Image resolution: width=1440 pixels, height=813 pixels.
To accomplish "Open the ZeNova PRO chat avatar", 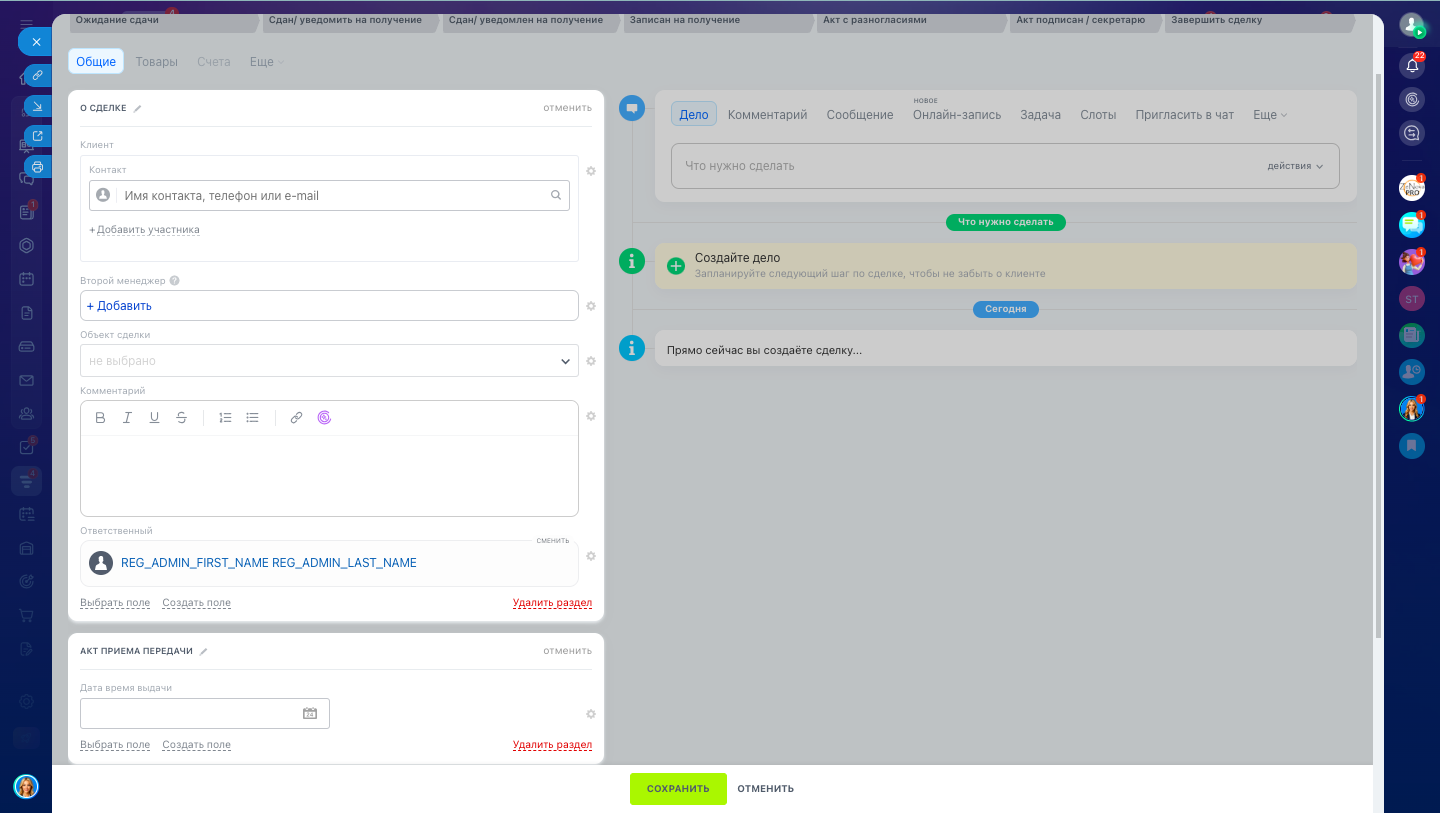I will (x=1412, y=188).
